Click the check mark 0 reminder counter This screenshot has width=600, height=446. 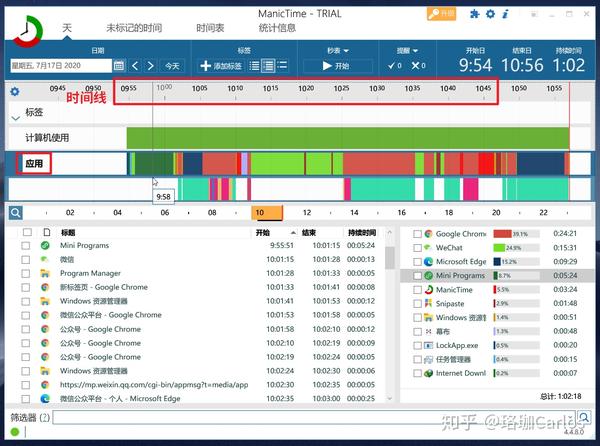click(395, 66)
